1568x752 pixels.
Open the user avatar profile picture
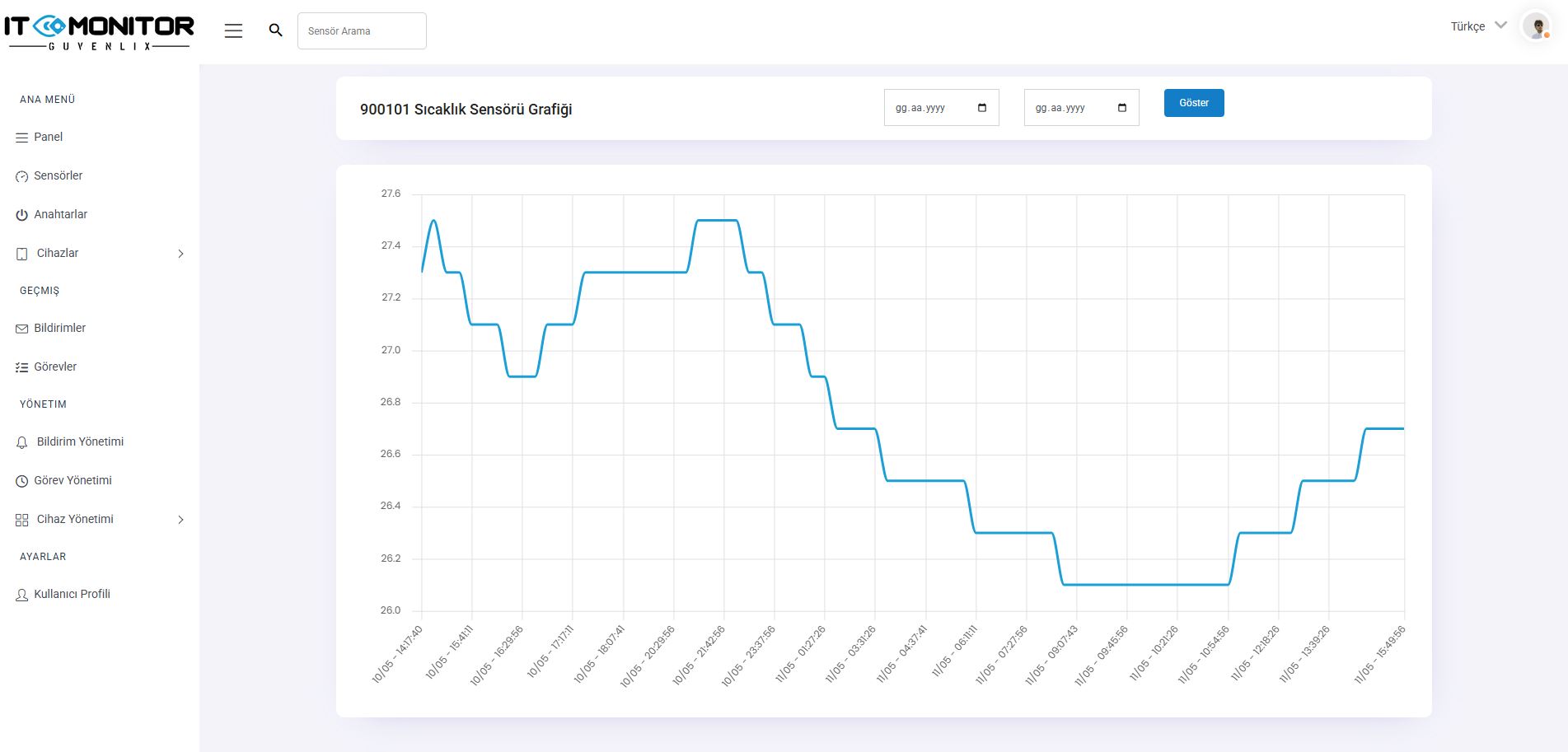[1536, 26]
